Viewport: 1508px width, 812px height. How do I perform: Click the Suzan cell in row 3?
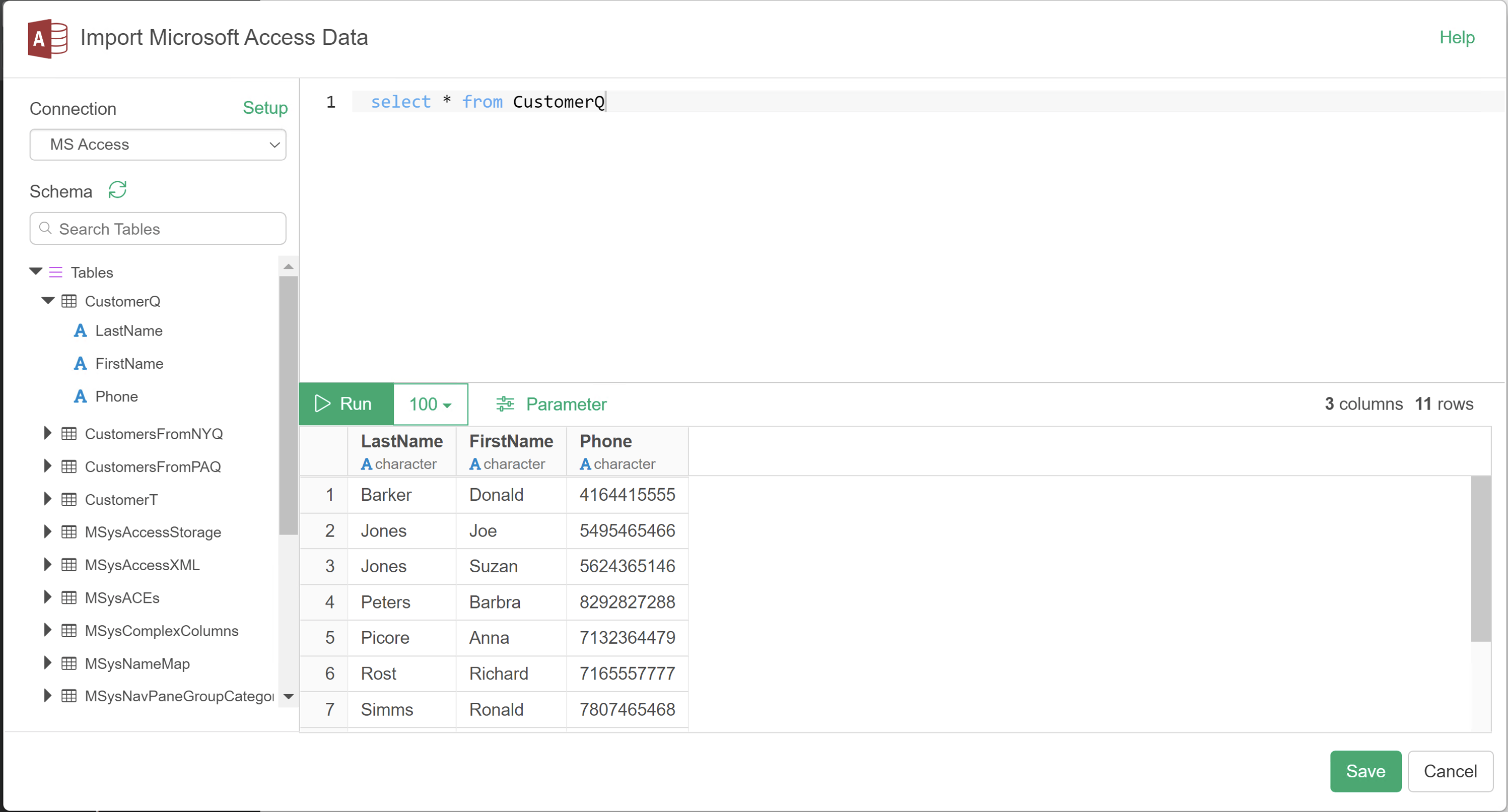click(511, 566)
